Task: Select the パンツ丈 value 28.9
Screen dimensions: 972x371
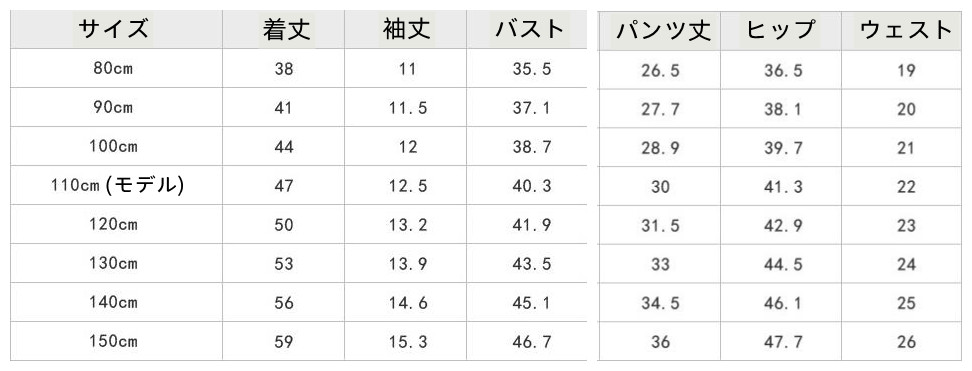Action: (660, 148)
